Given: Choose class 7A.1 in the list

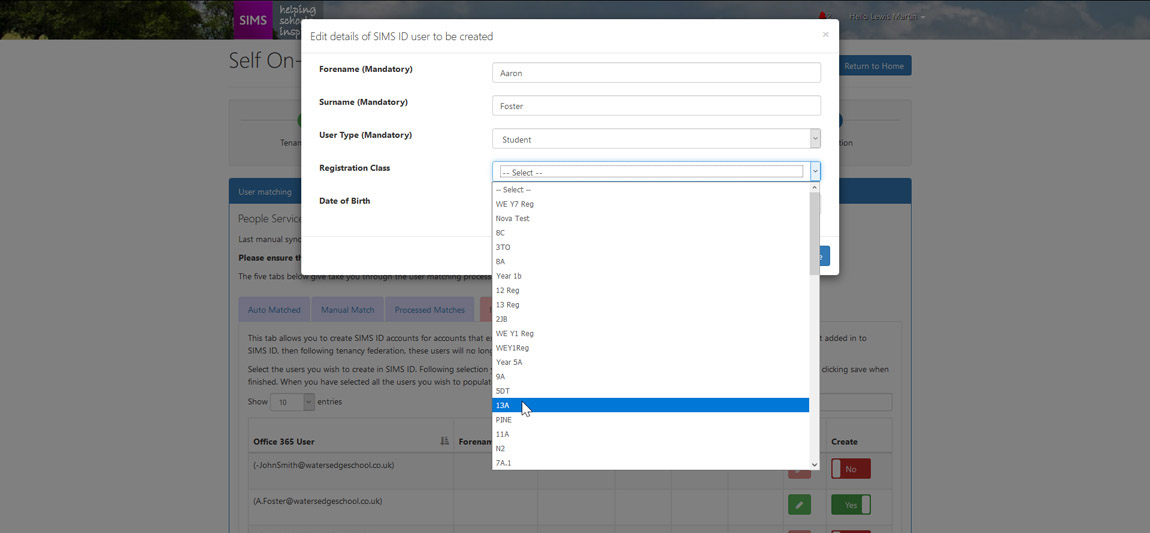Looking at the screenshot, I should pos(651,463).
